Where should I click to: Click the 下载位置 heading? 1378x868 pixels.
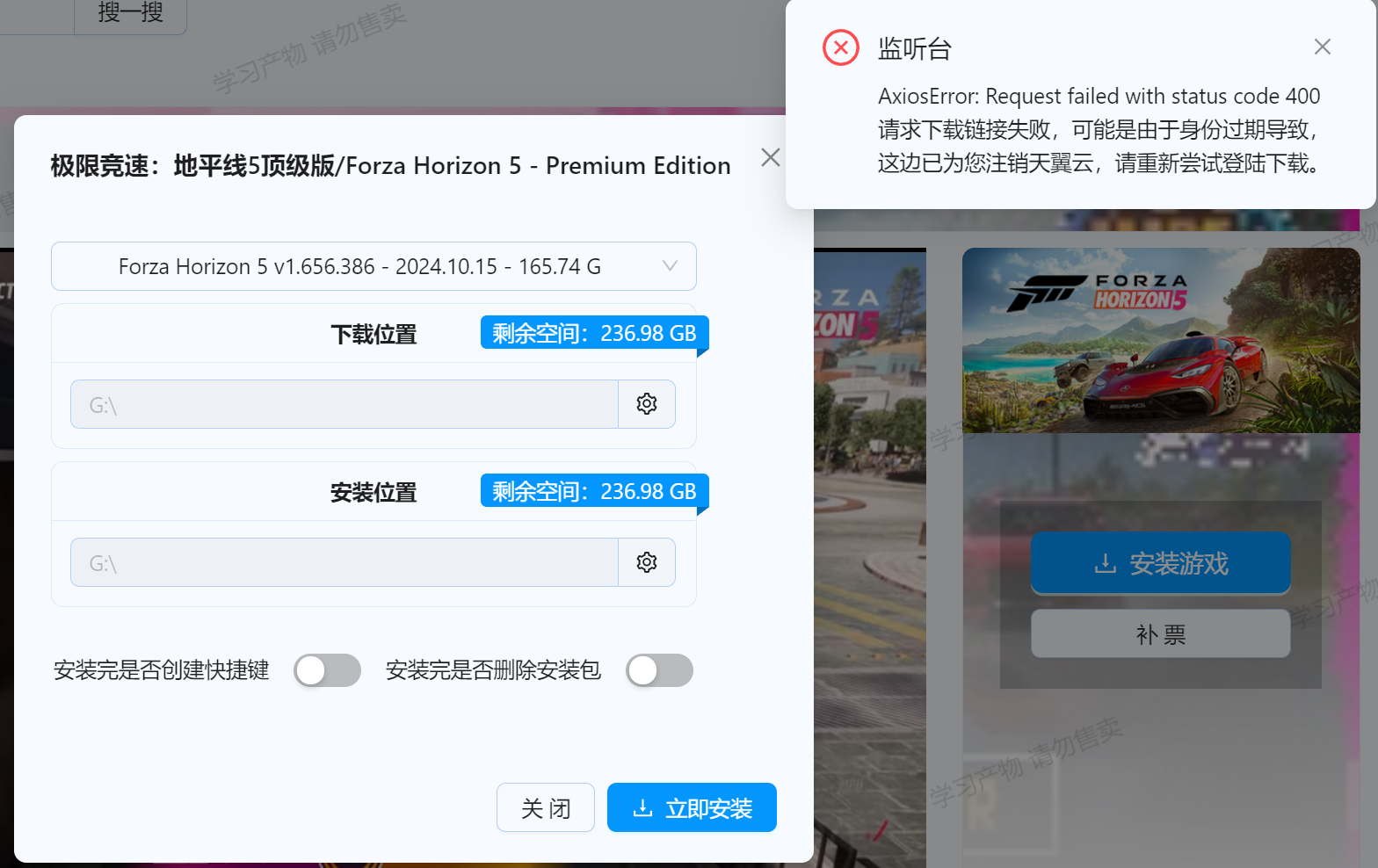pos(374,335)
